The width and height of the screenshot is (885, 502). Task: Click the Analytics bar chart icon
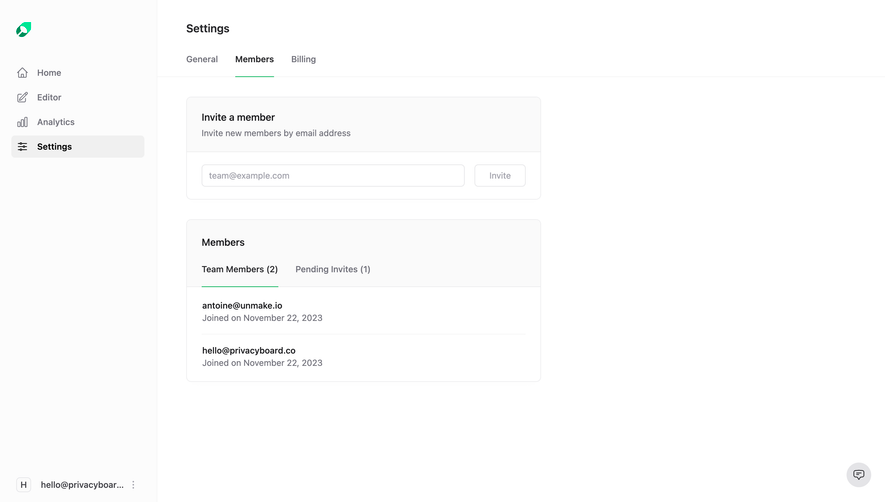click(23, 122)
